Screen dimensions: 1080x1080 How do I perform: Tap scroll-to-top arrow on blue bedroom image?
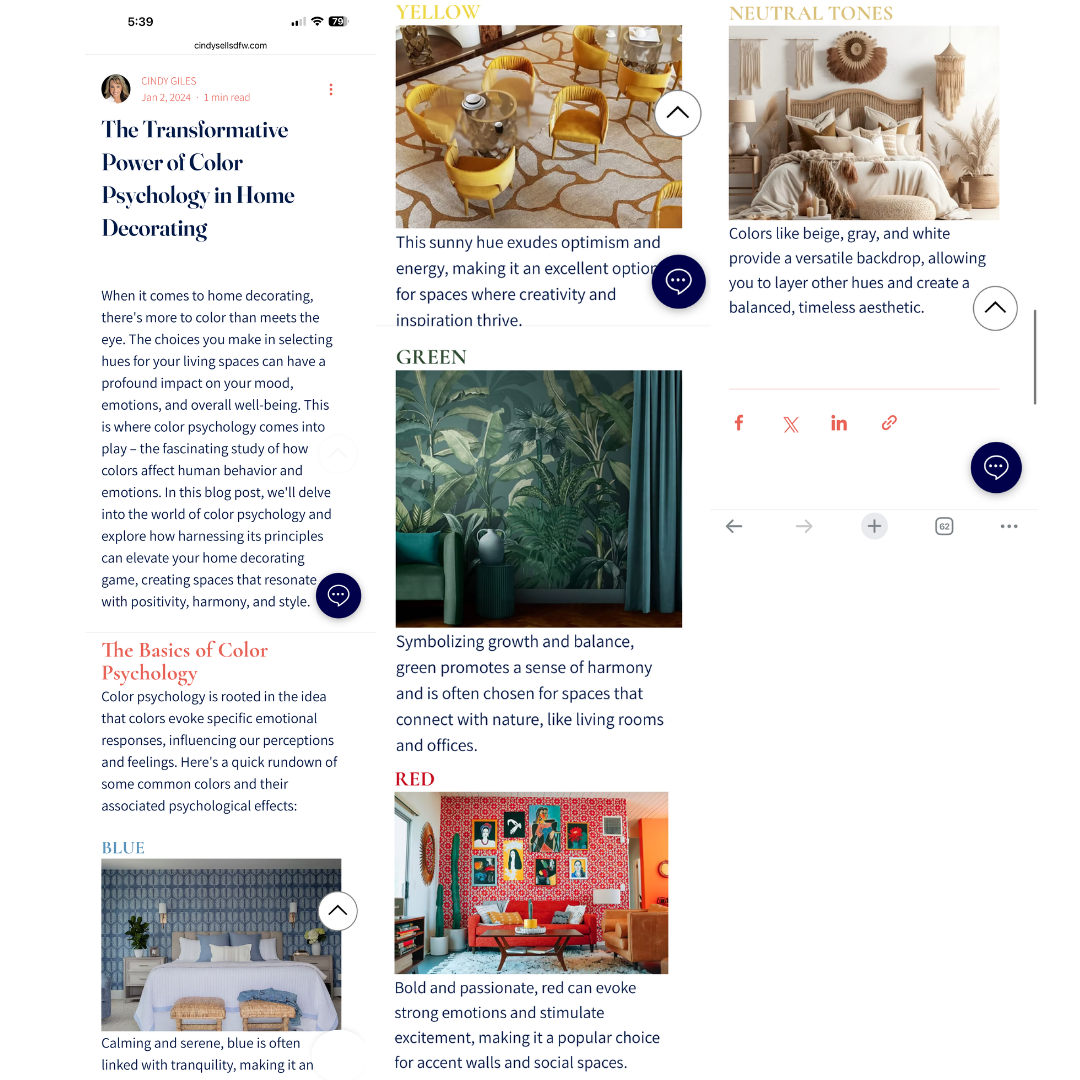[x=338, y=911]
